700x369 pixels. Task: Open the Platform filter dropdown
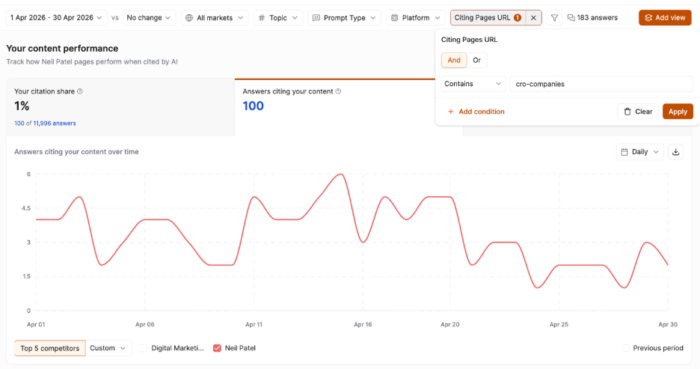click(x=416, y=18)
